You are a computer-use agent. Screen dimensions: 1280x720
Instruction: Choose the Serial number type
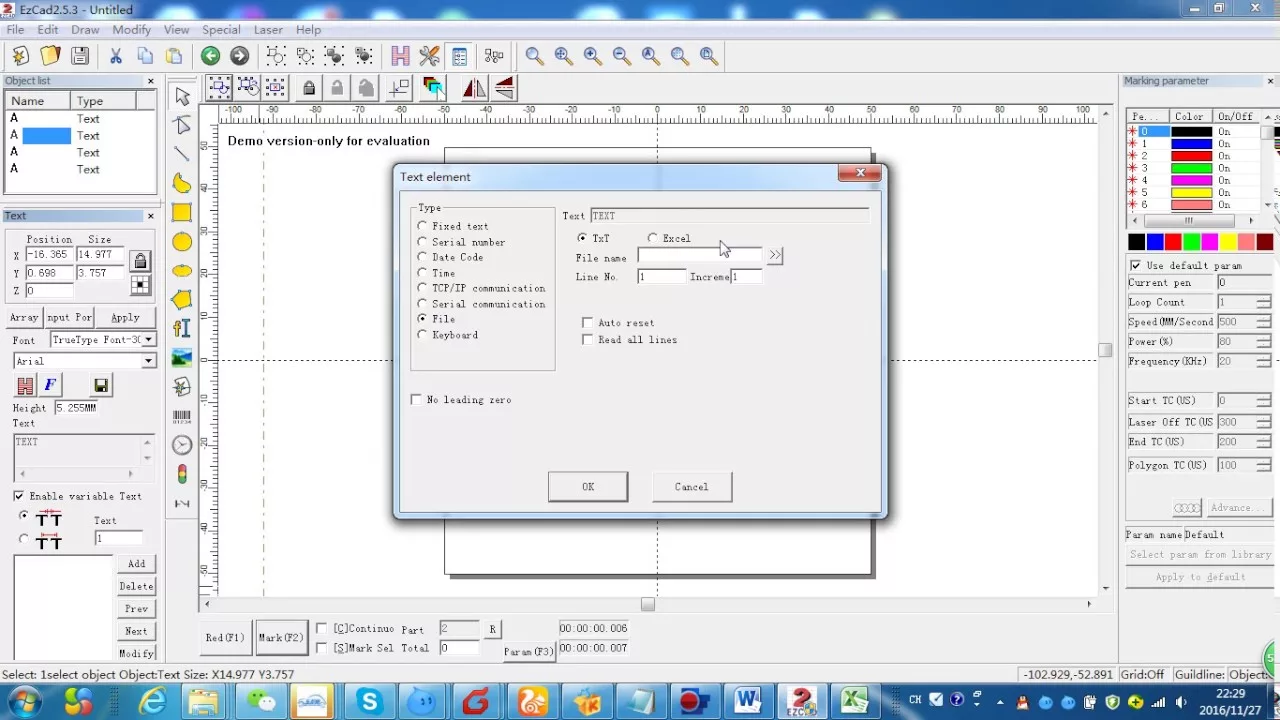pyautogui.click(x=423, y=242)
